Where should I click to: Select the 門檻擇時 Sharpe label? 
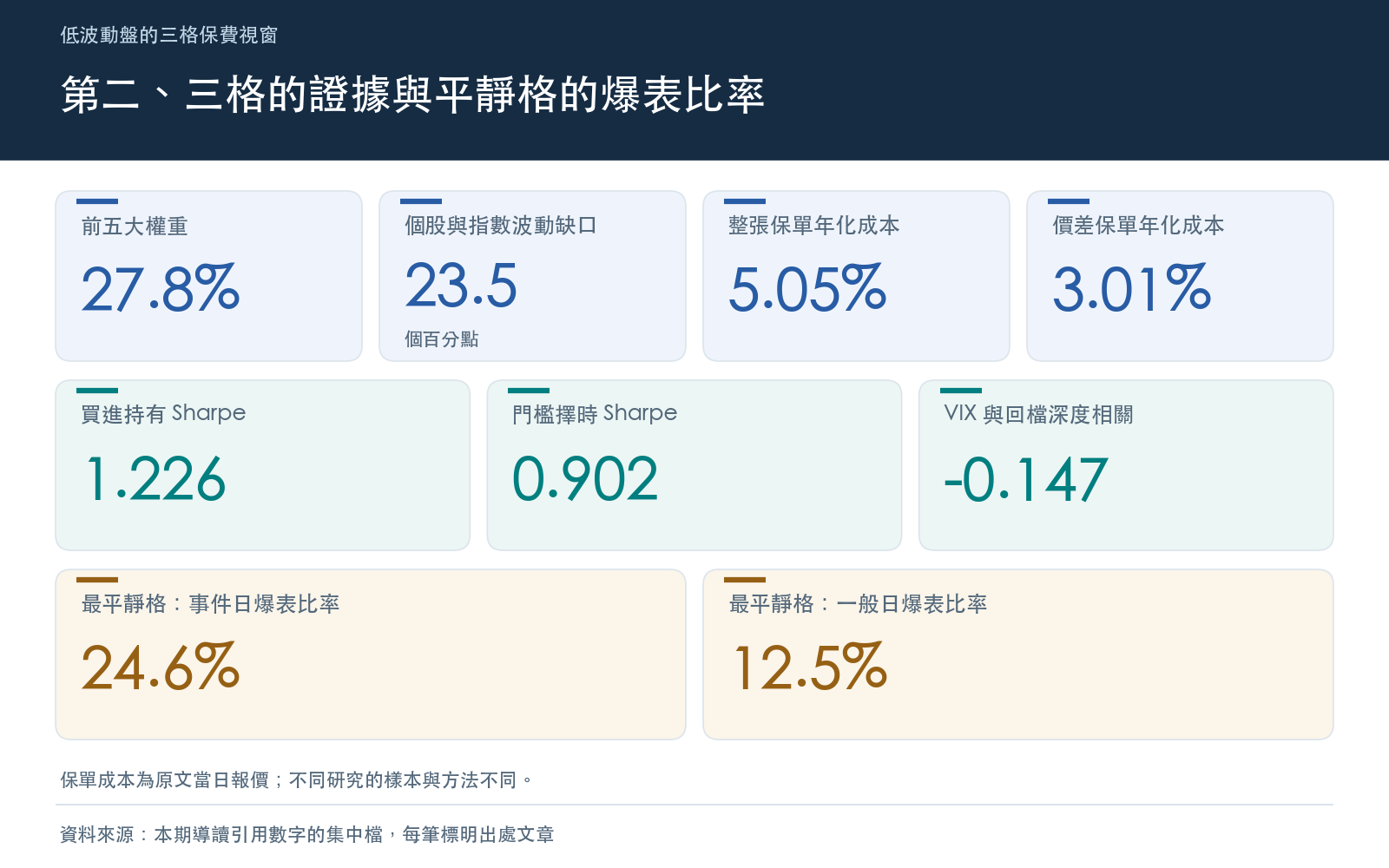click(x=595, y=414)
